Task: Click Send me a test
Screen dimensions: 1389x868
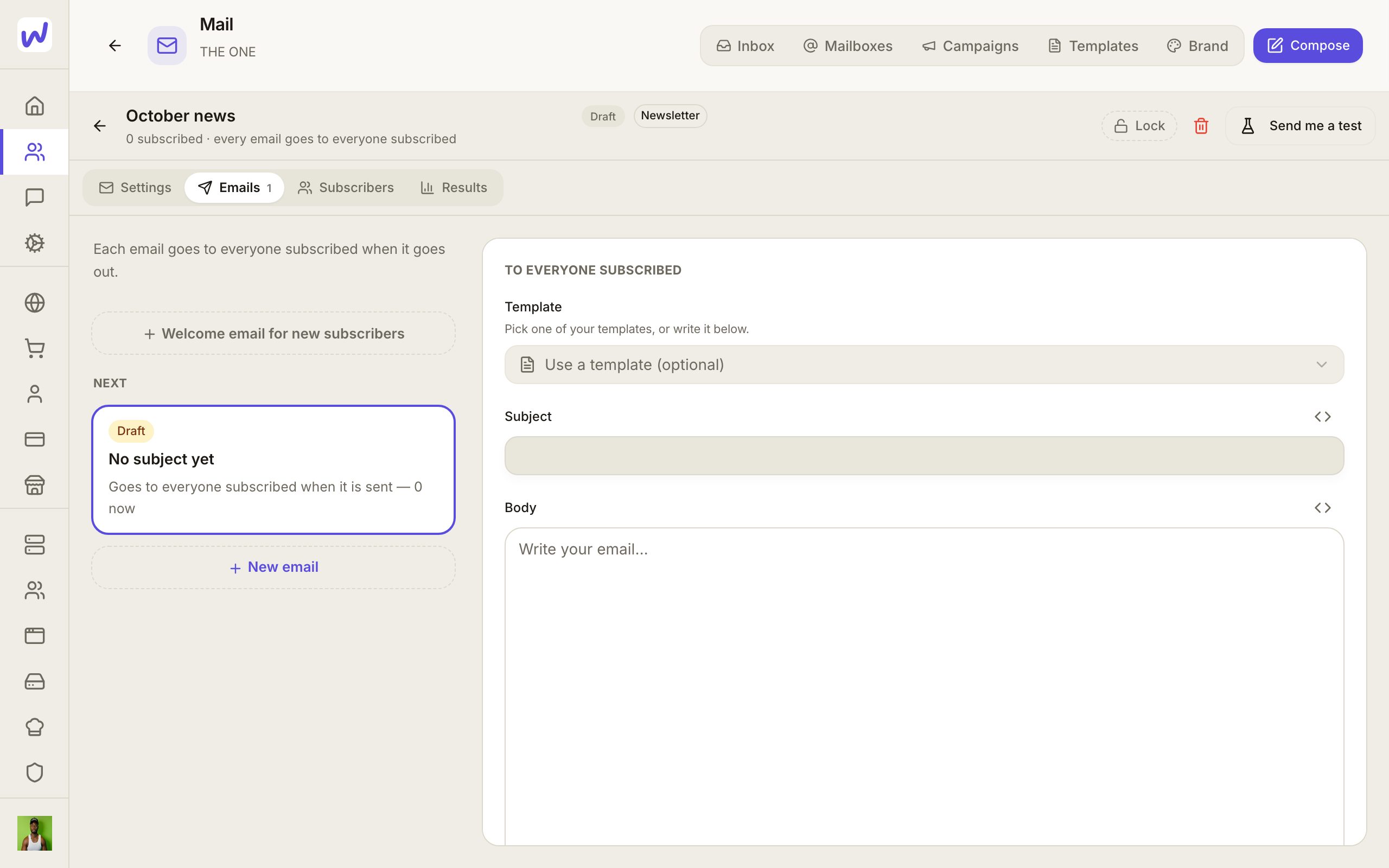Action: [x=1300, y=126]
